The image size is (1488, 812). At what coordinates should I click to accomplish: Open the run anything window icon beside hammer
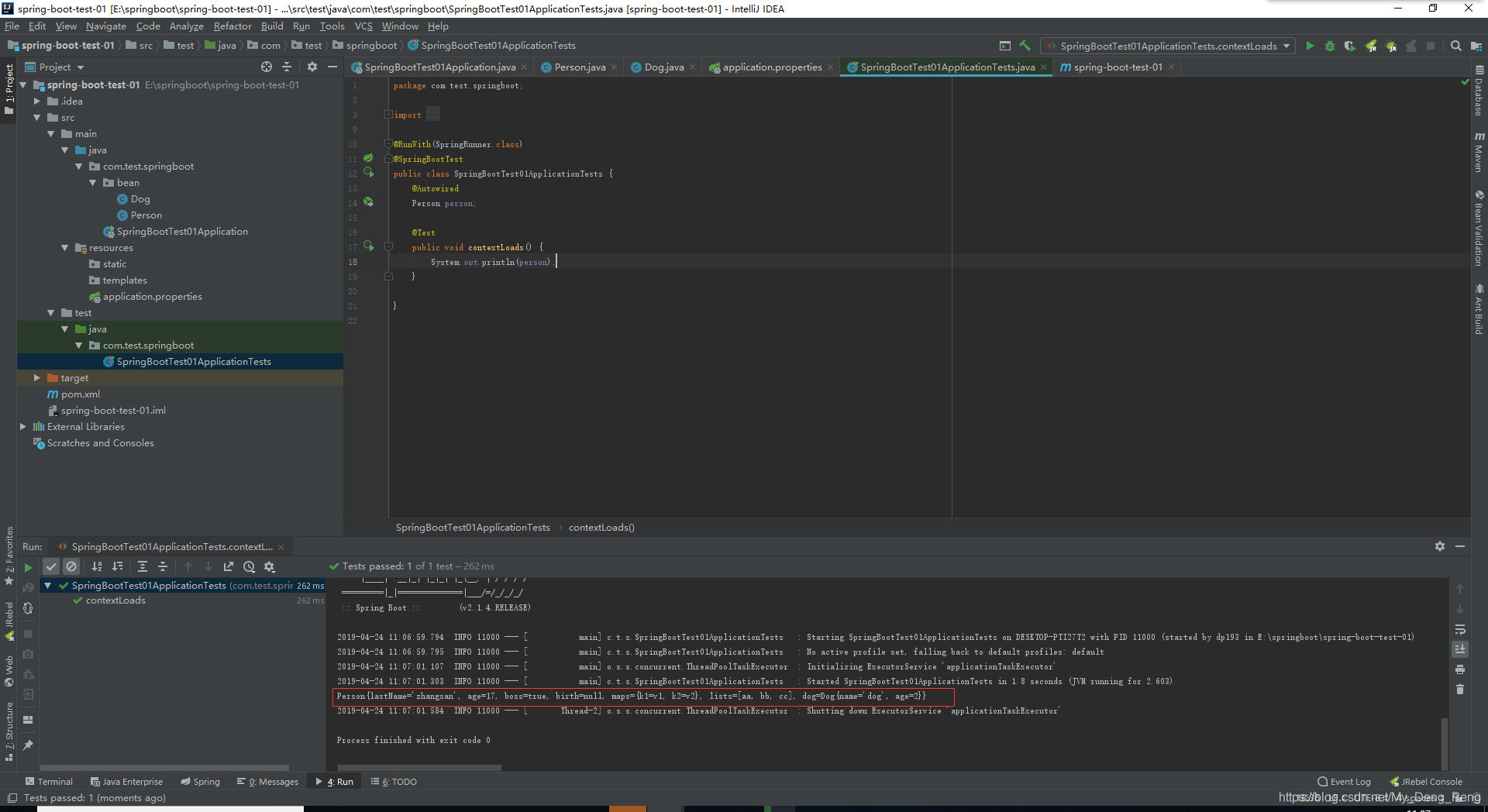click(x=1005, y=46)
